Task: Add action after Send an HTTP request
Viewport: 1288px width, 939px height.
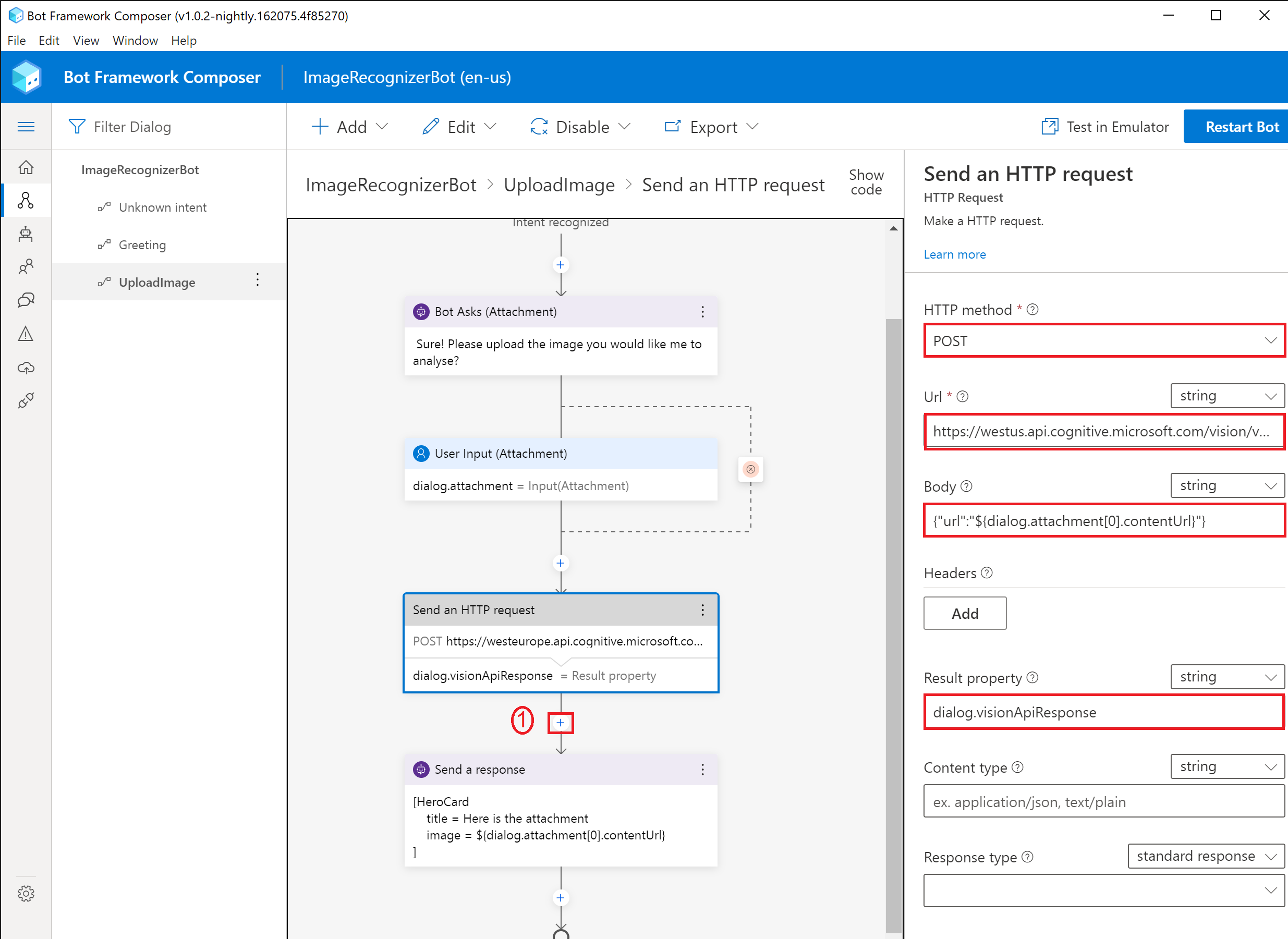Action: click(561, 723)
